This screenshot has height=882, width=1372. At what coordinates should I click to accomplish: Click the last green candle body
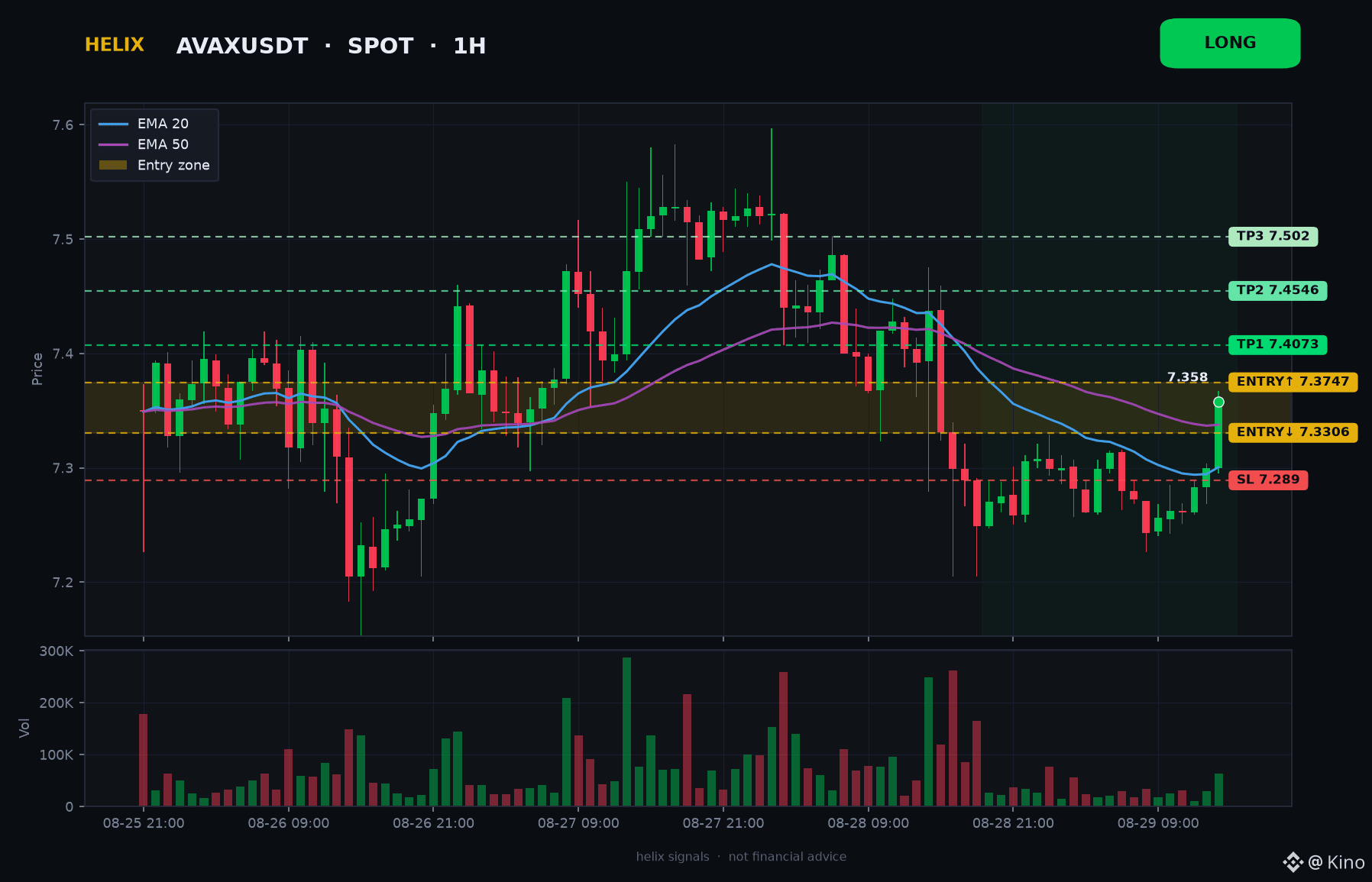click(x=1218, y=435)
